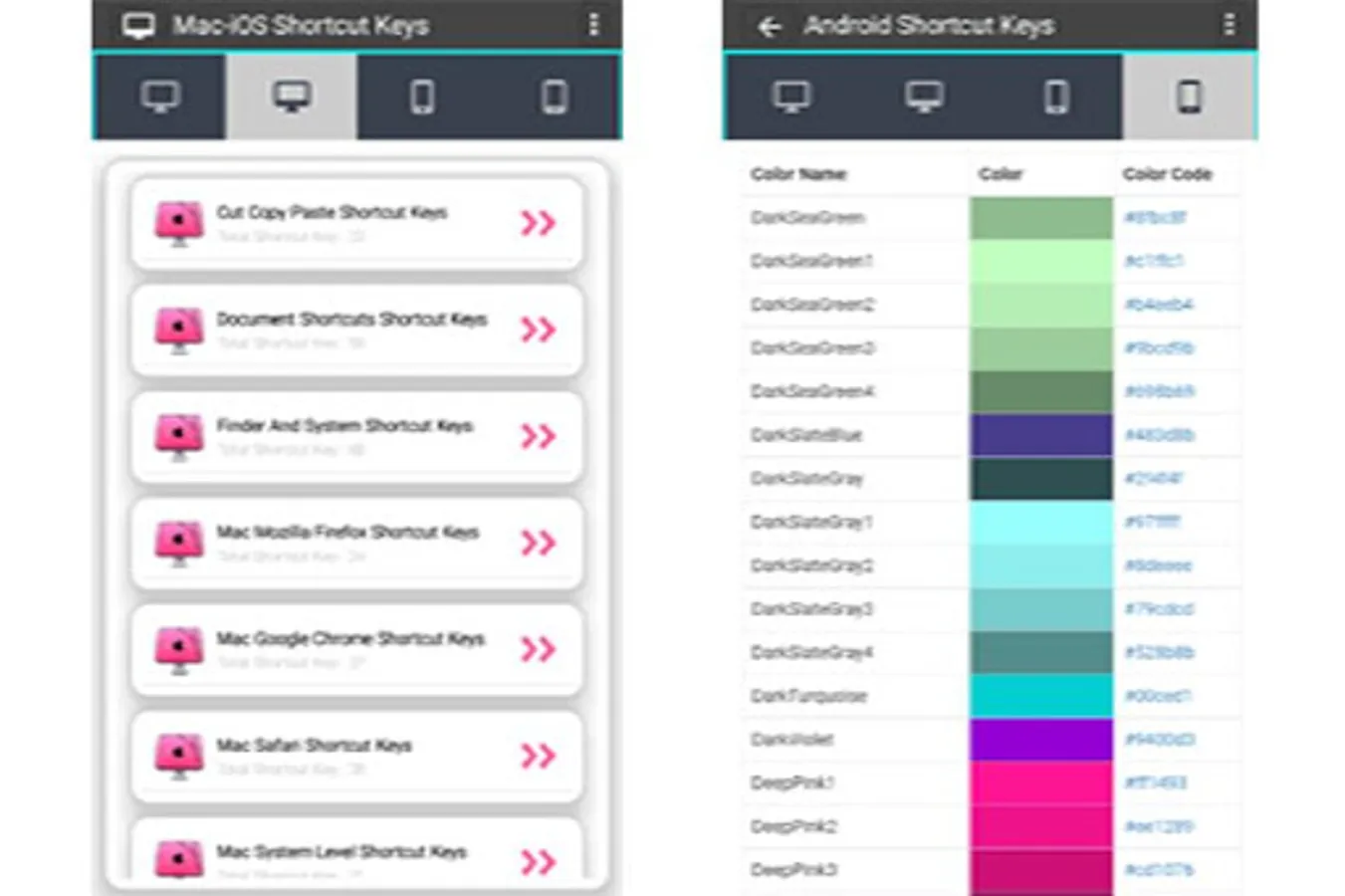Image resolution: width=1345 pixels, height=896 pixels.
Task: Click the DeepPink1 color swatch
Action: click(1041, 783)
